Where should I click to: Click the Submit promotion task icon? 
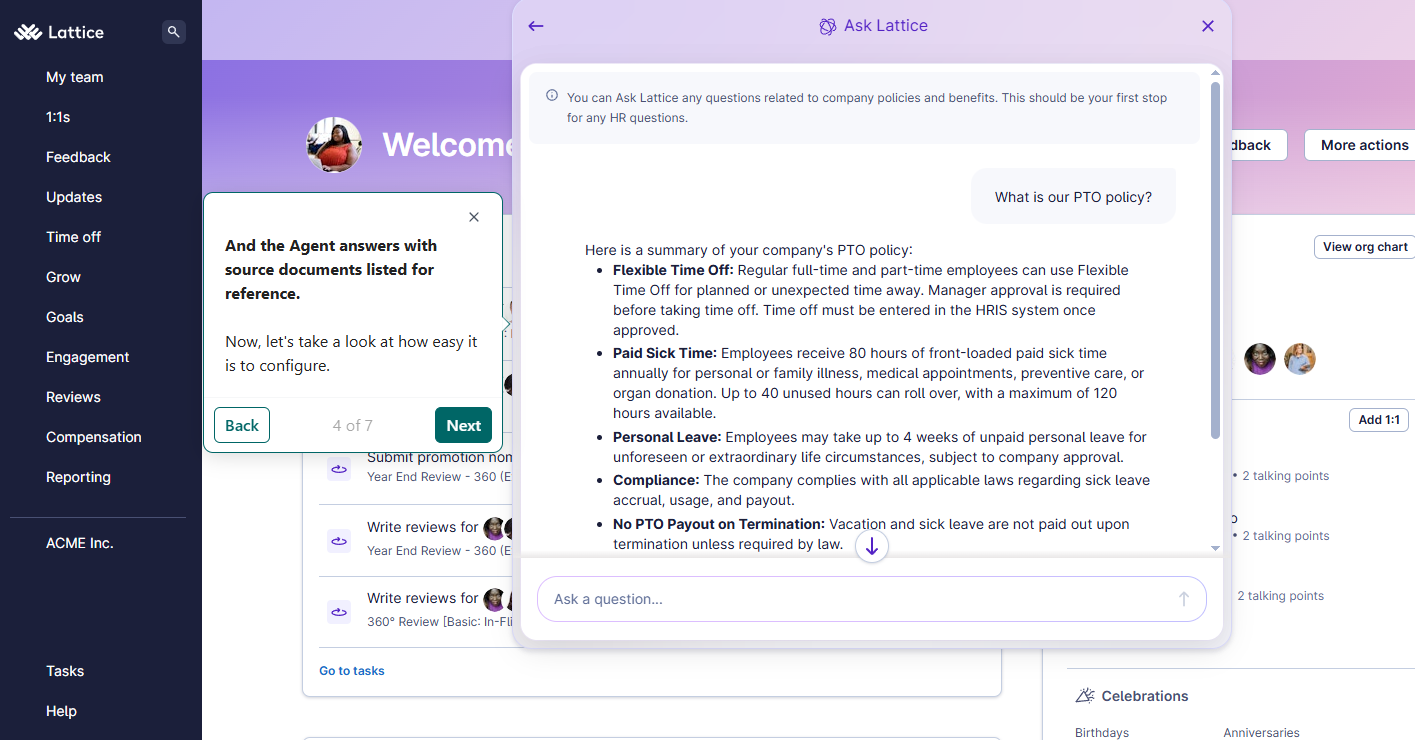tap(339, 467)
